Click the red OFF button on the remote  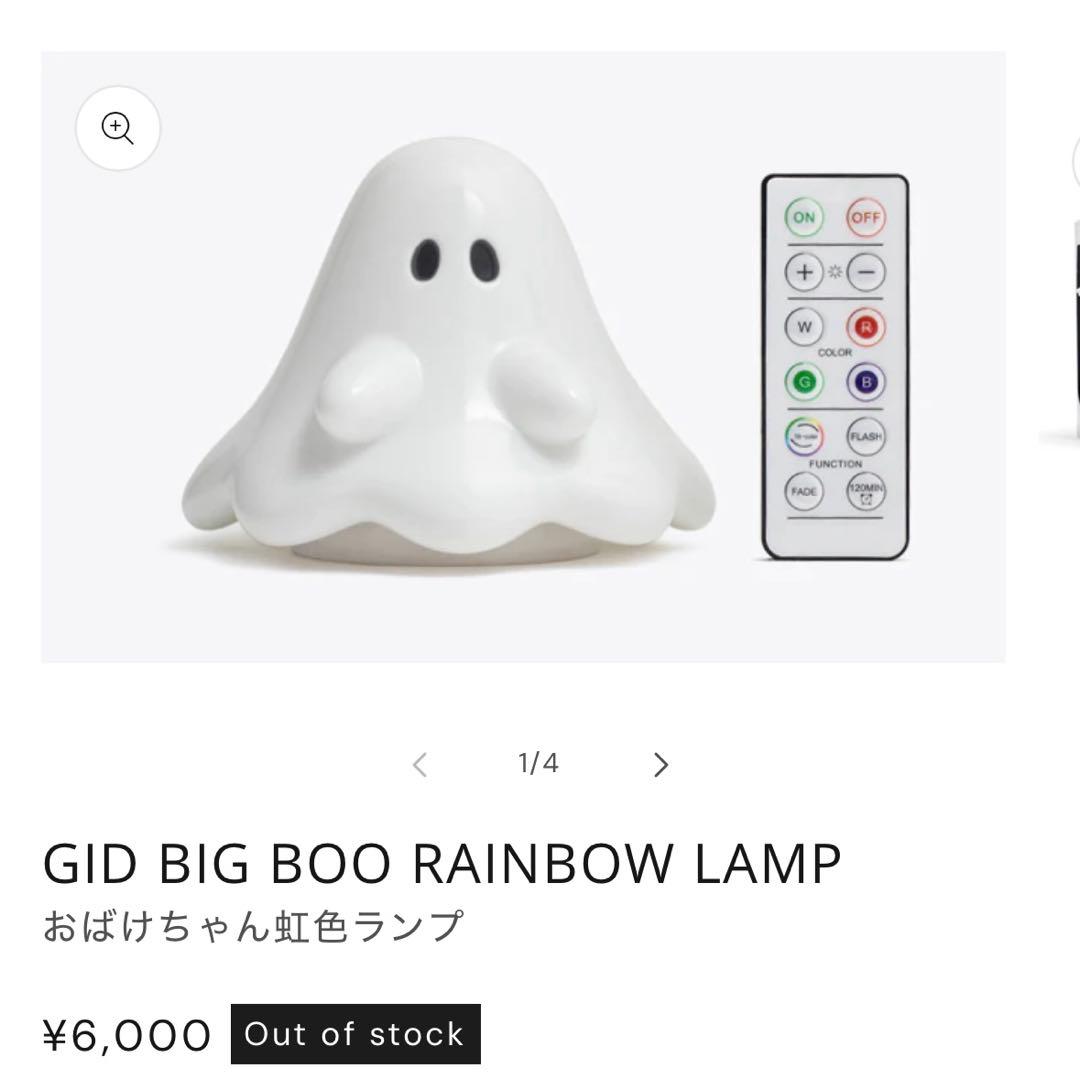[866, 218]
